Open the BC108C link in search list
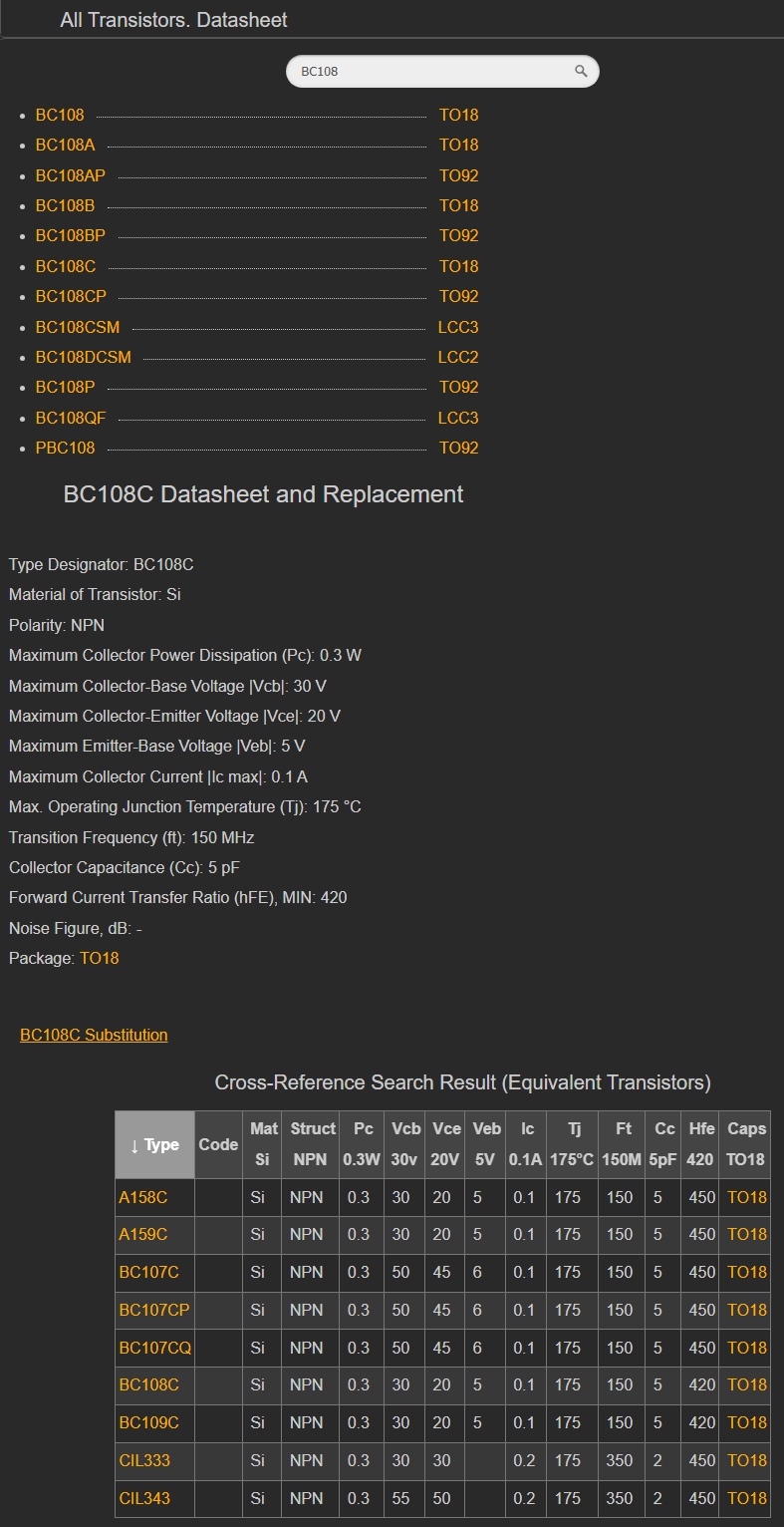 point(66,266)
